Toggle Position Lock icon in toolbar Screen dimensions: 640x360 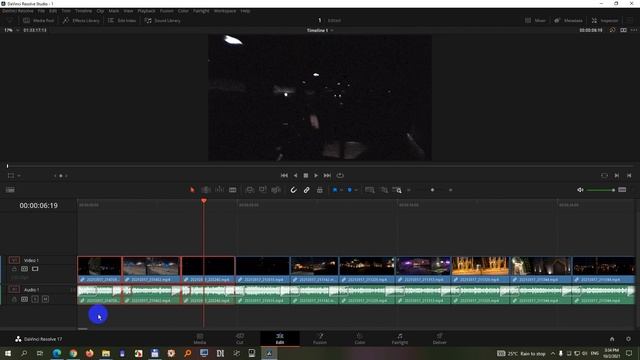coord(320,190)
